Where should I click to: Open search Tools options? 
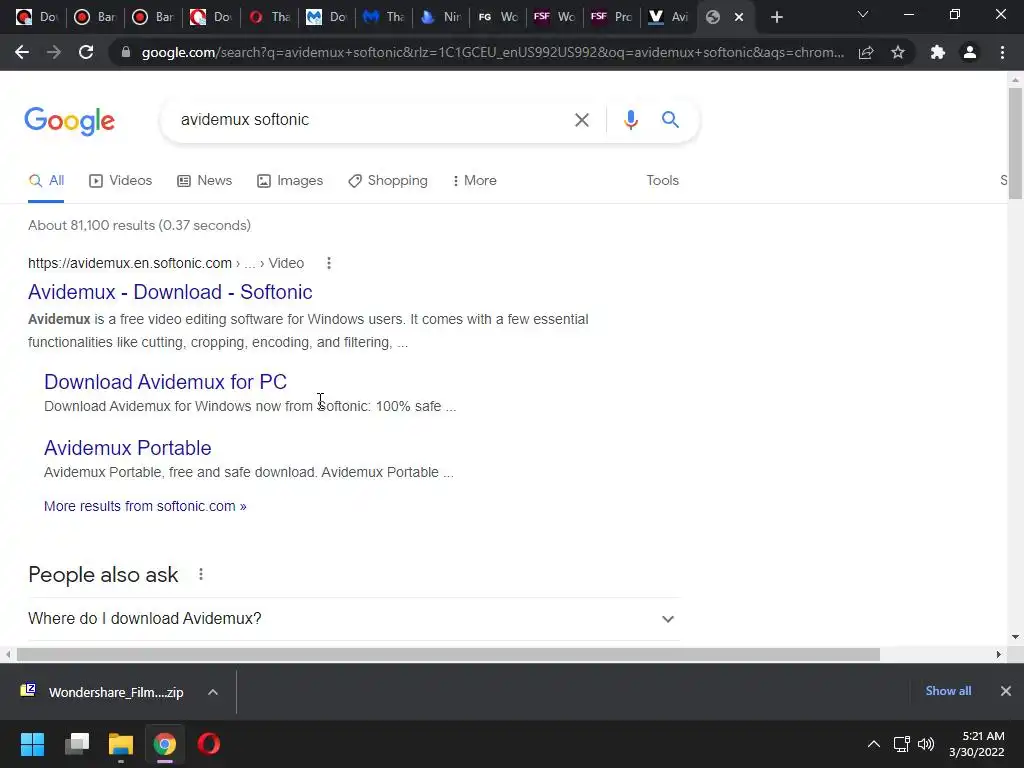(662, 181)
